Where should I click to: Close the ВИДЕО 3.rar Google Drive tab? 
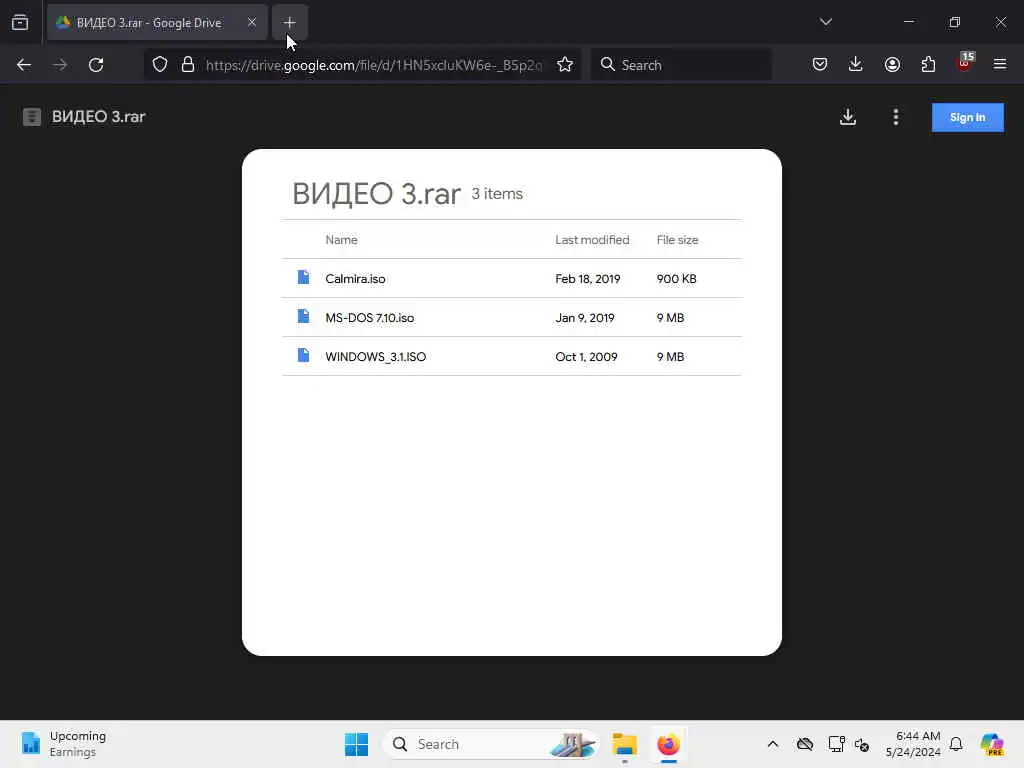(x=251, y=22)
